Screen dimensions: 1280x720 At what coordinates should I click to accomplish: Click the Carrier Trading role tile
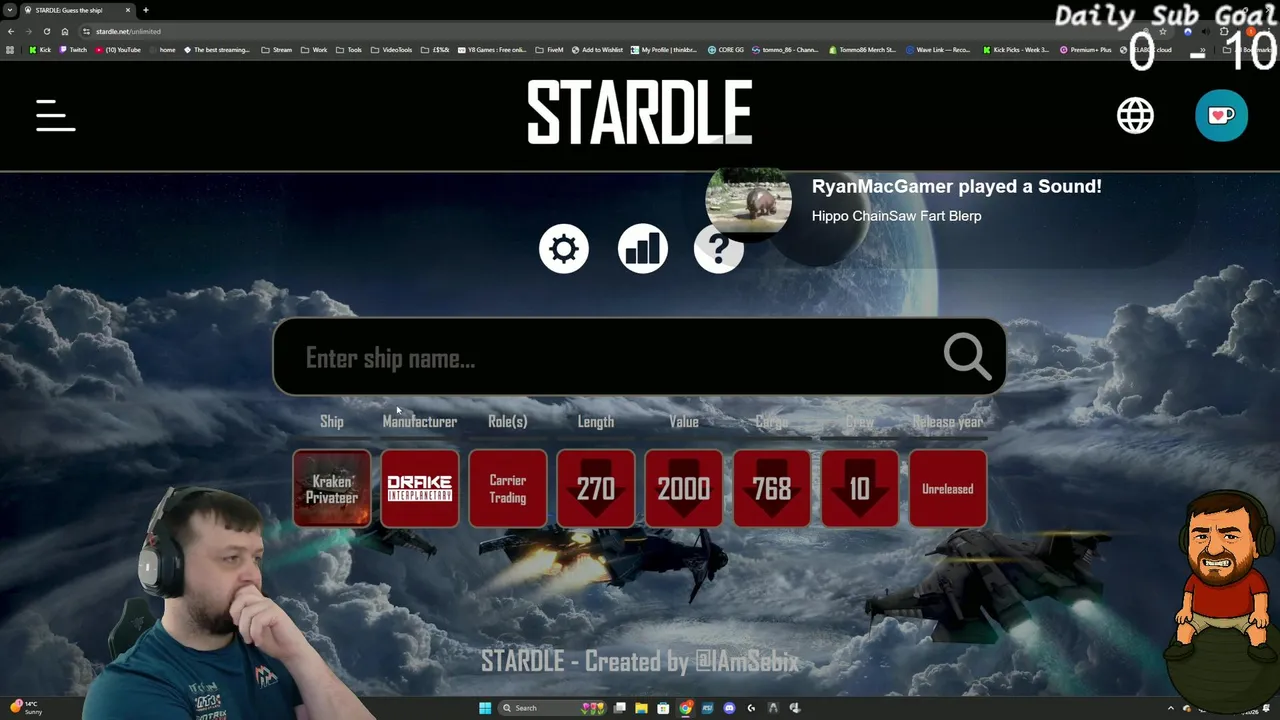[508, 489]
